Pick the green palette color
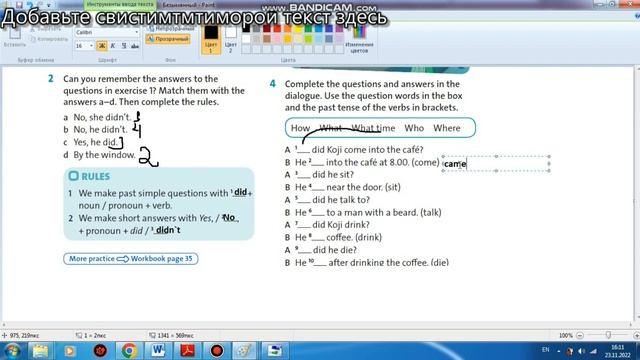 (309, 29)
